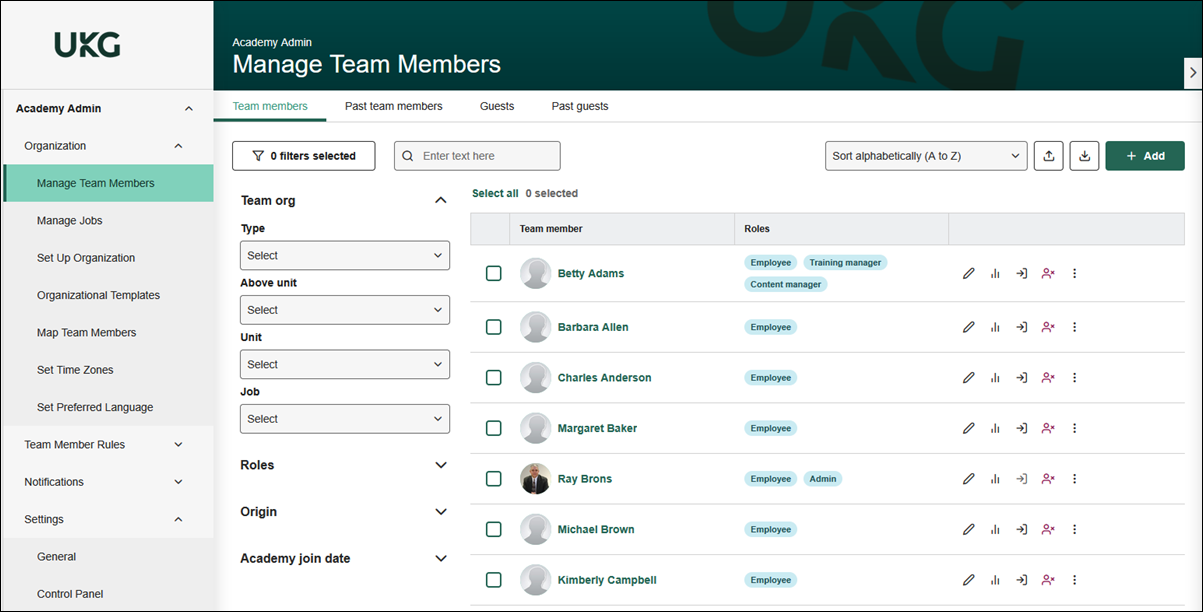Edit Margaret Baker with pencil icon

tap(968, 428)
